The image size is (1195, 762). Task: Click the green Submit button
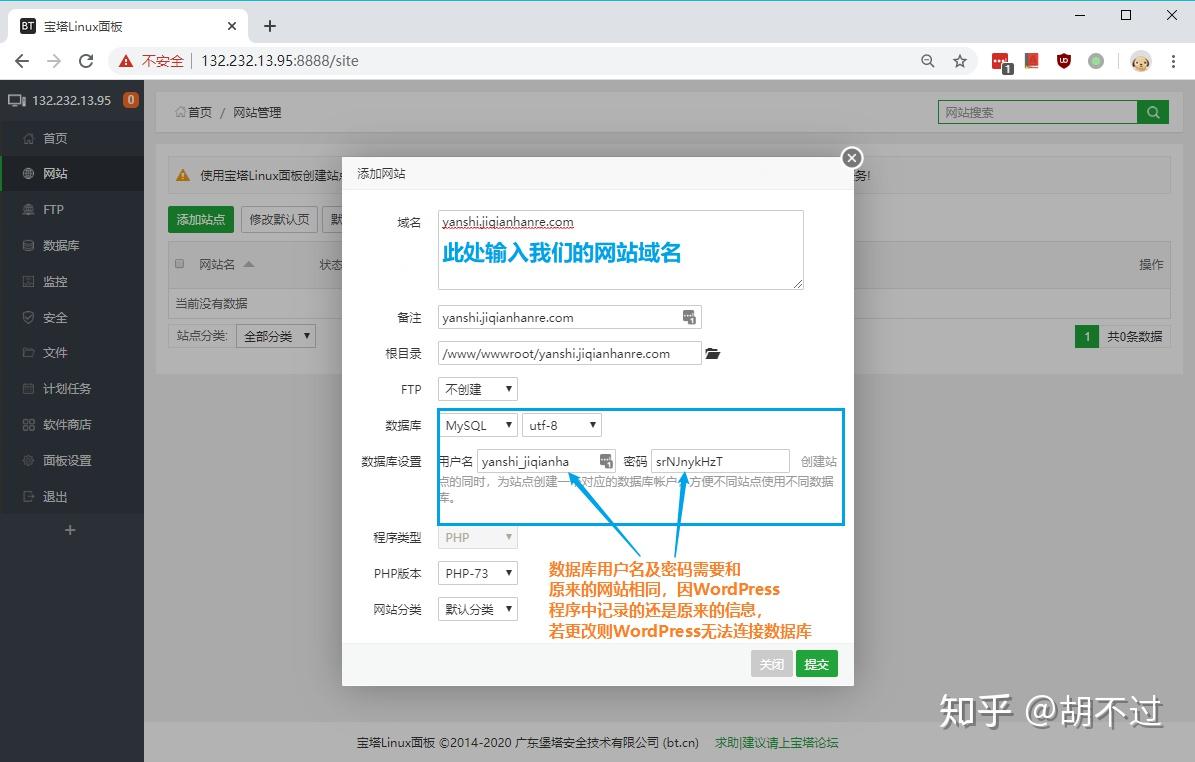[816, 664]
